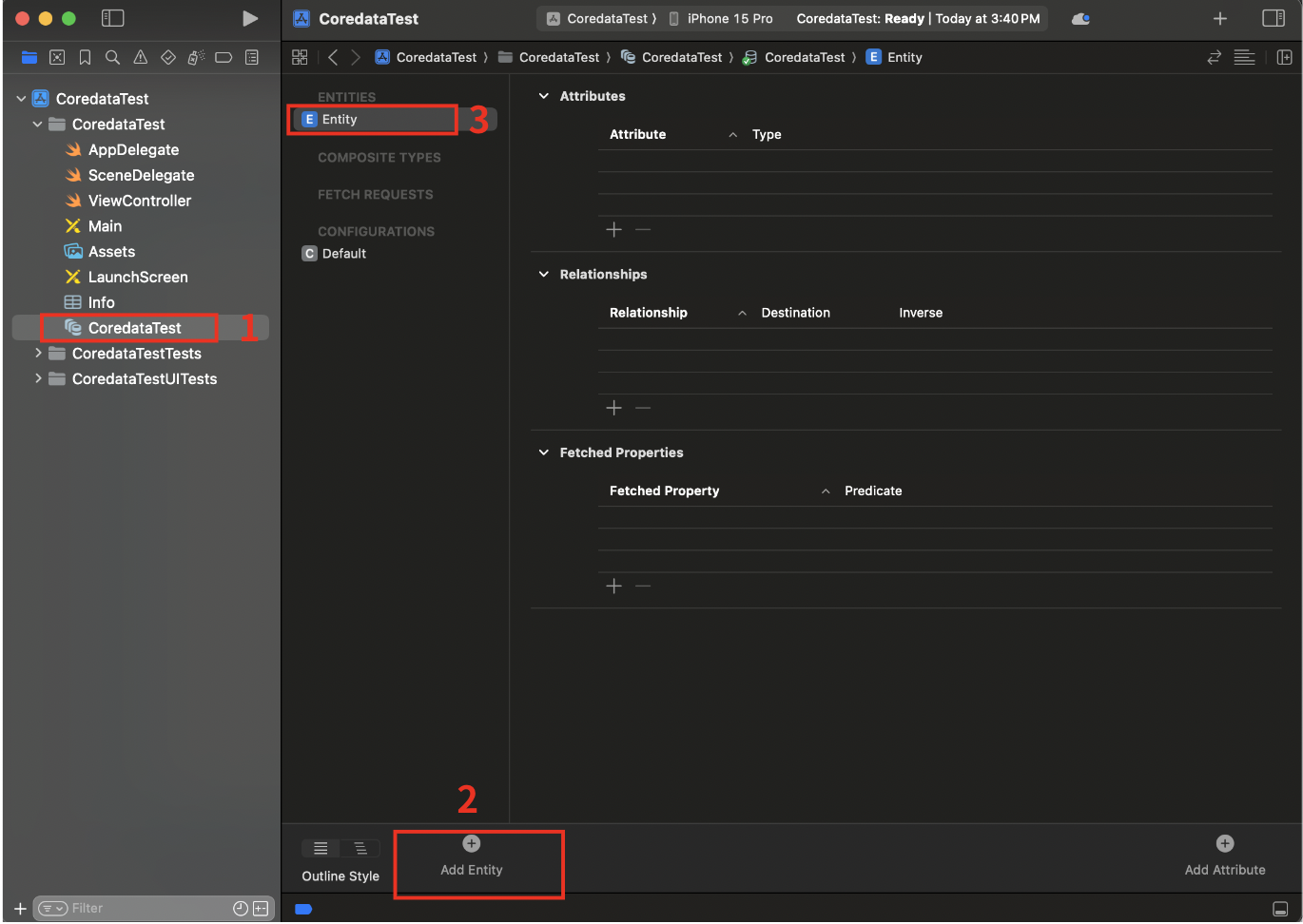The width and height of the screenshot is (1303, 924).
Task: Click CoredataTest project breadcrumb in jump bar
Action: [x=426, y=57]
